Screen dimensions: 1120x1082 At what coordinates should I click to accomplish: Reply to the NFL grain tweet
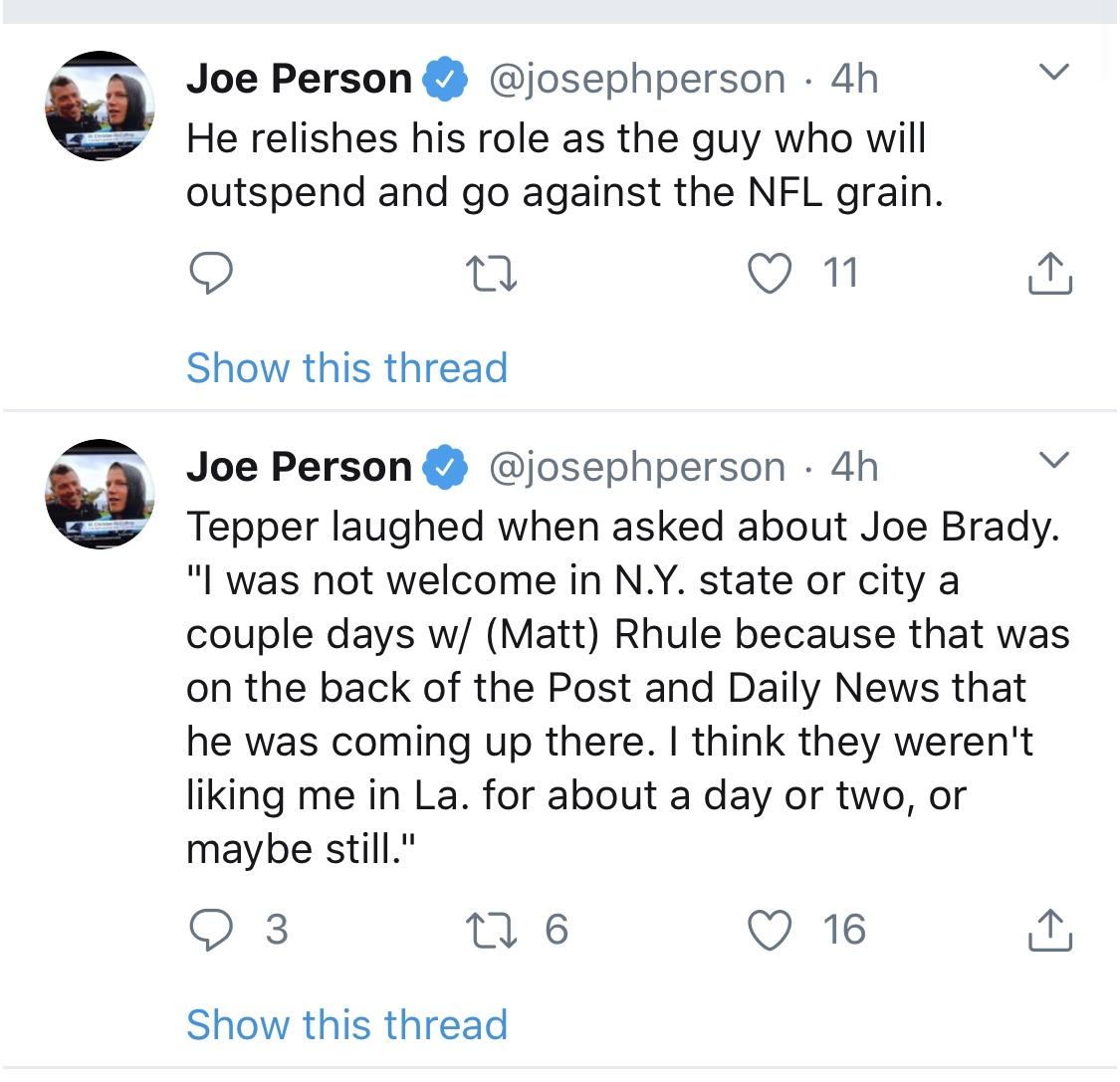click(x=210, y=273)
